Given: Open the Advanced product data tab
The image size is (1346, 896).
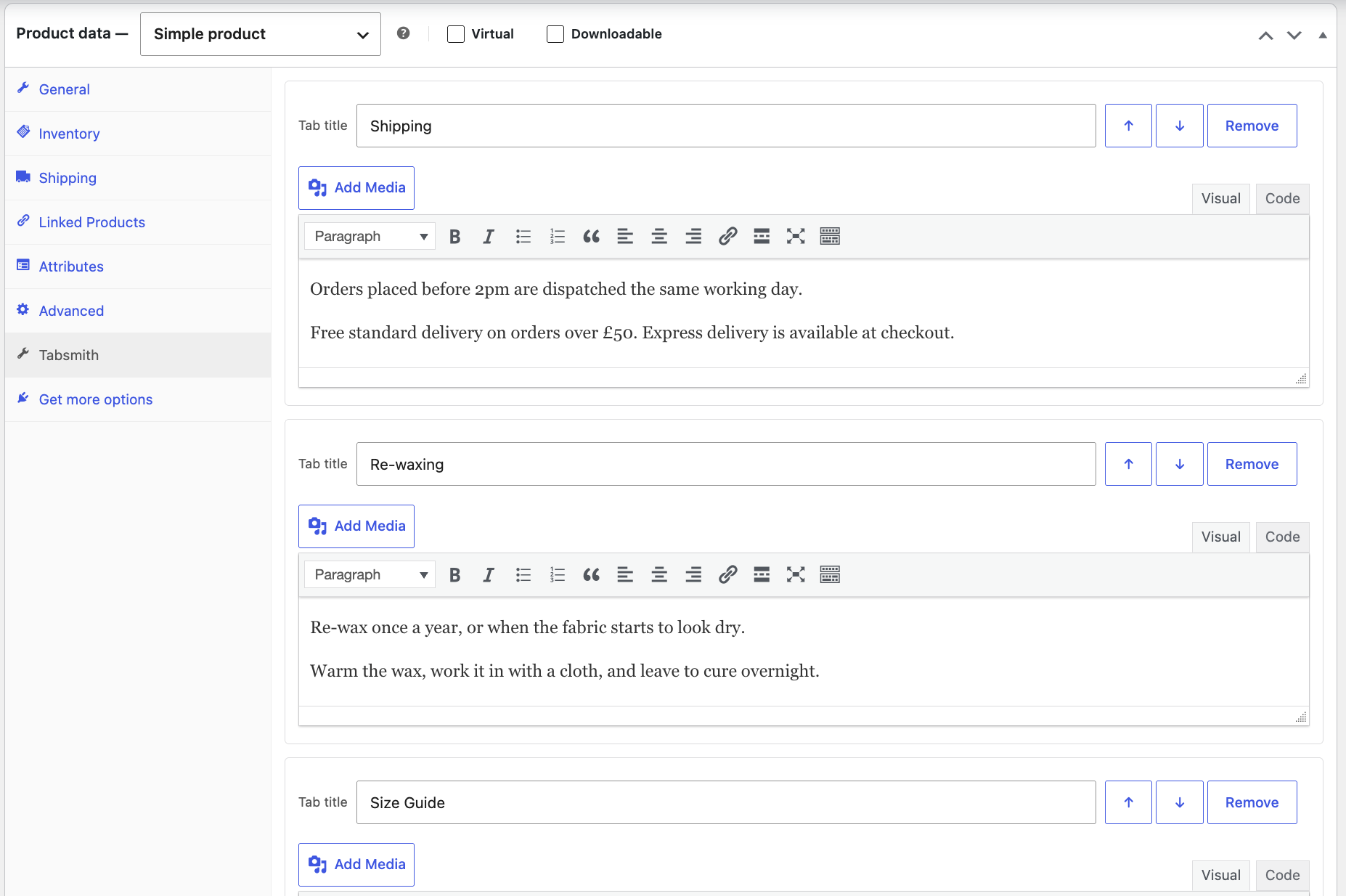Looking at the screenshot, I should click(x=138, y=311).
